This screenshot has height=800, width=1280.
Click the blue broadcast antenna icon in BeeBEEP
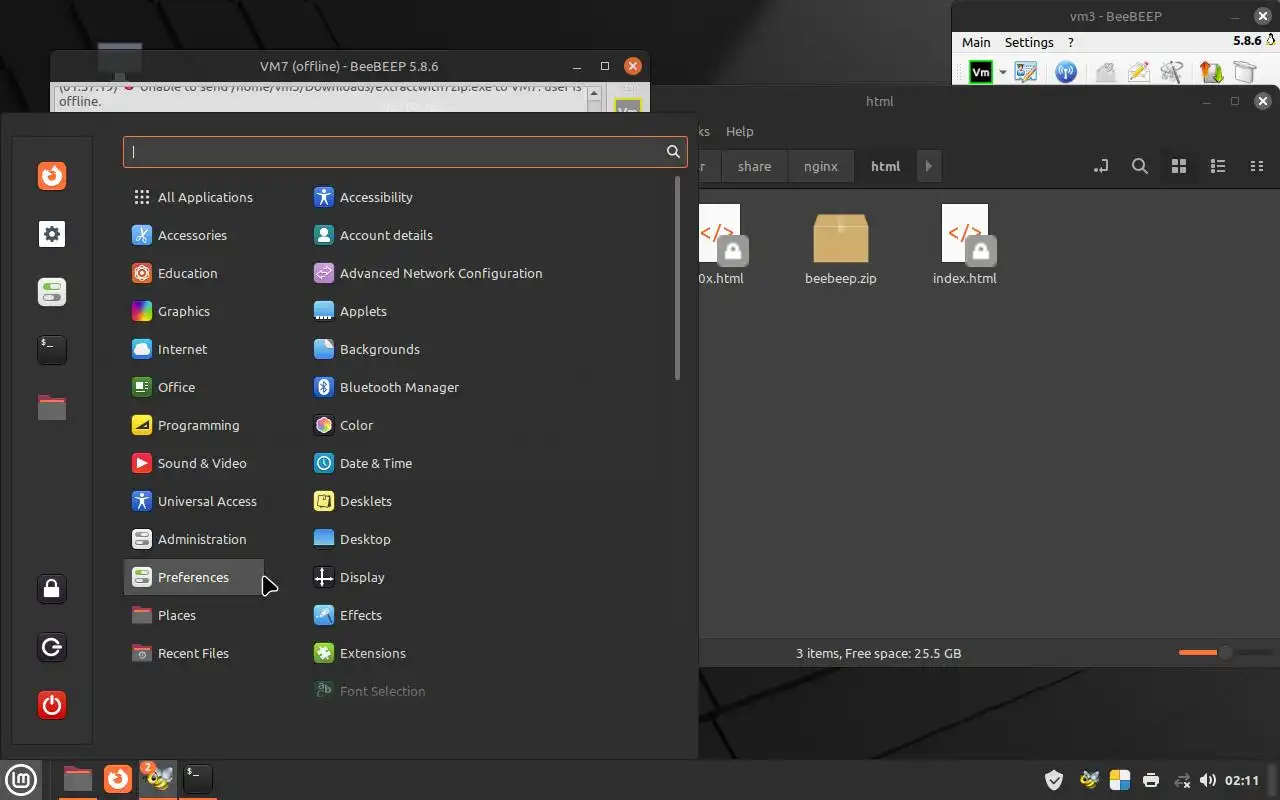(1066, 72)
